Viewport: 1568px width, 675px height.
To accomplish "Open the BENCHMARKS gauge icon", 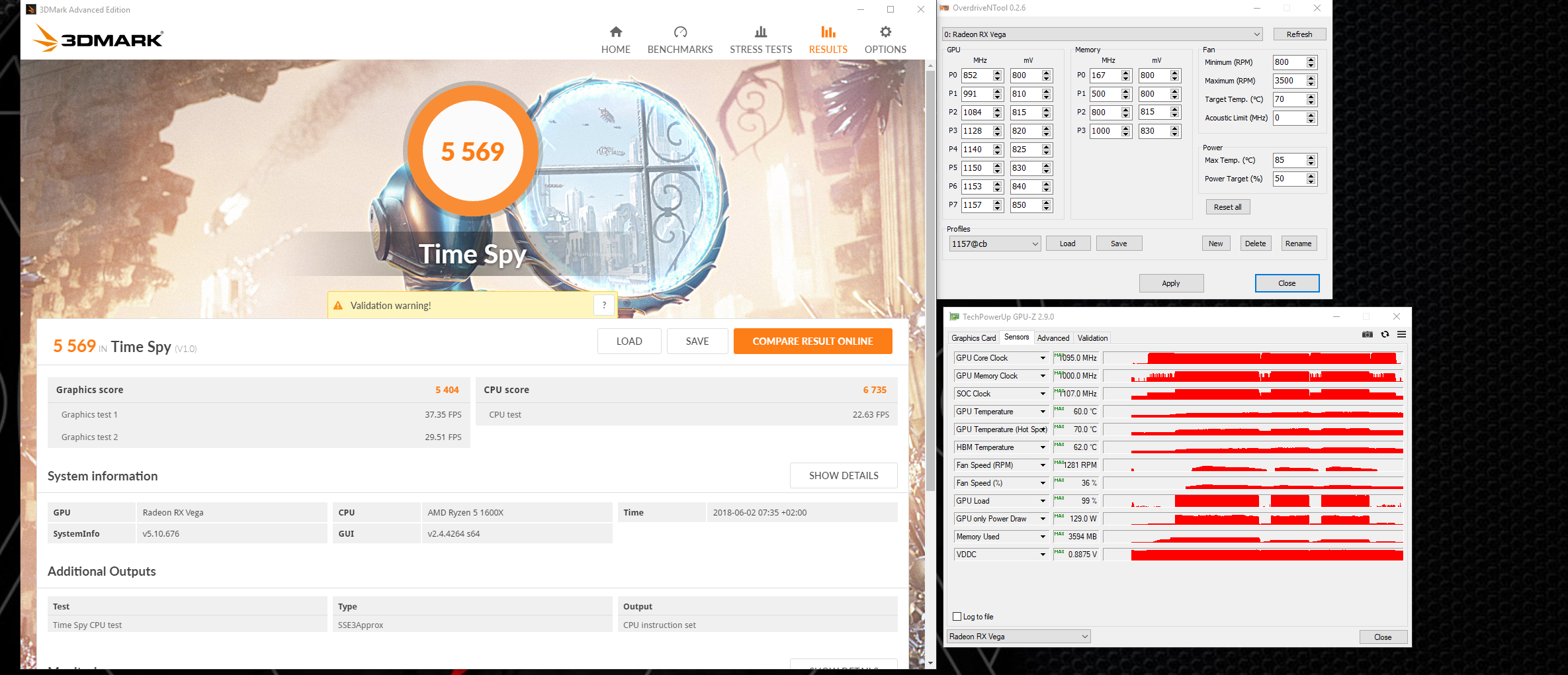I will (680, 32).
